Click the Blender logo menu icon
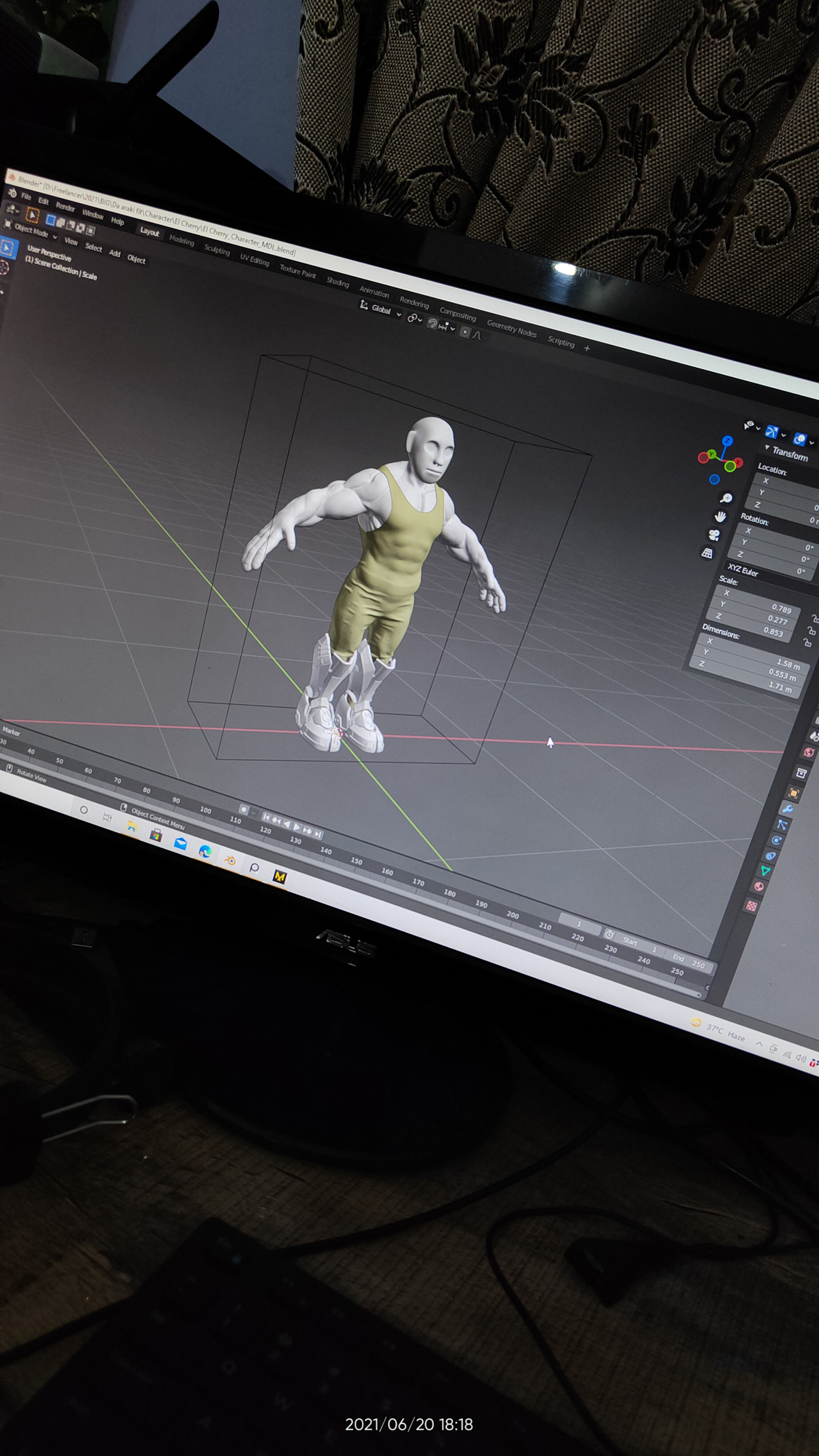The height and width of the screenshot is (1456, 819). pos(12,193)
